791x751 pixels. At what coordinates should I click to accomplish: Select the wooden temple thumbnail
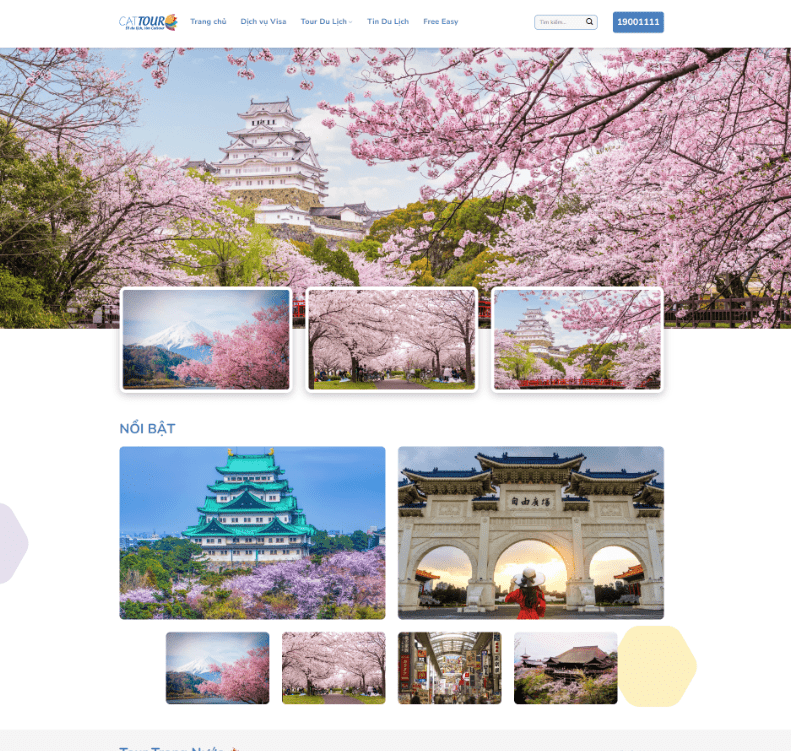coord(565,668)
